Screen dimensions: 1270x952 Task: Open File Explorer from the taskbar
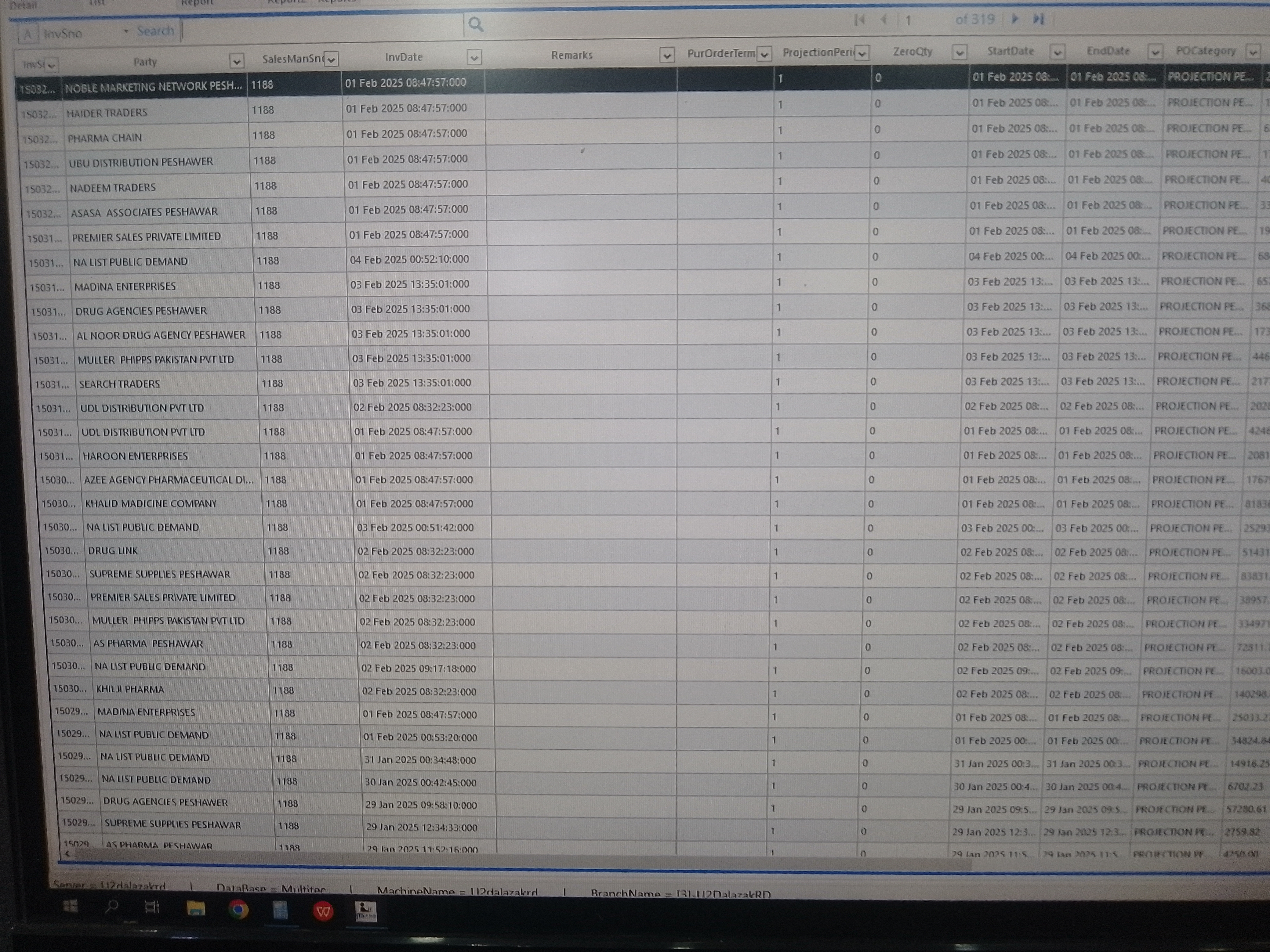tap(195, 908)
